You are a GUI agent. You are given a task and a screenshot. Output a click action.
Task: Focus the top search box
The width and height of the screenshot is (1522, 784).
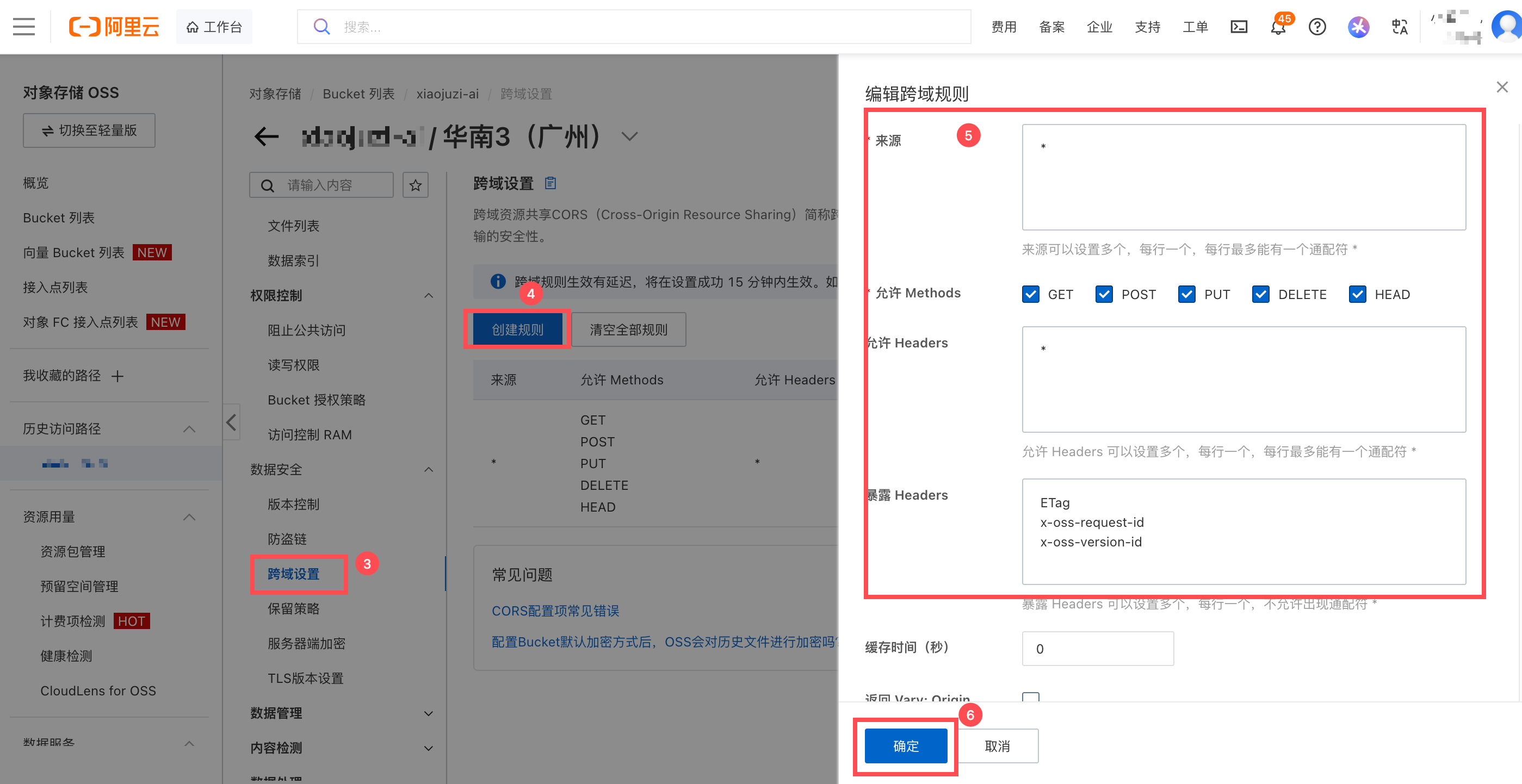coord(634,27)
